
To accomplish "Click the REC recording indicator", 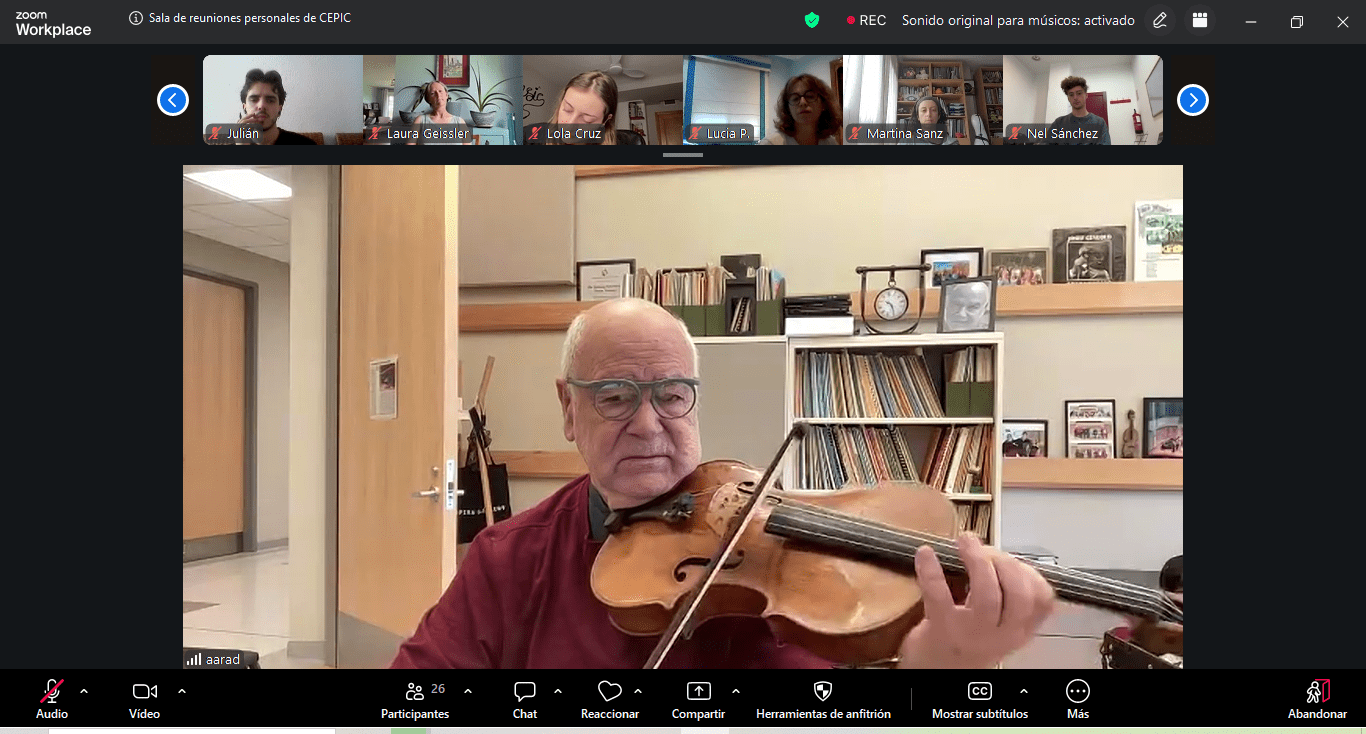I will click(866, 20).
